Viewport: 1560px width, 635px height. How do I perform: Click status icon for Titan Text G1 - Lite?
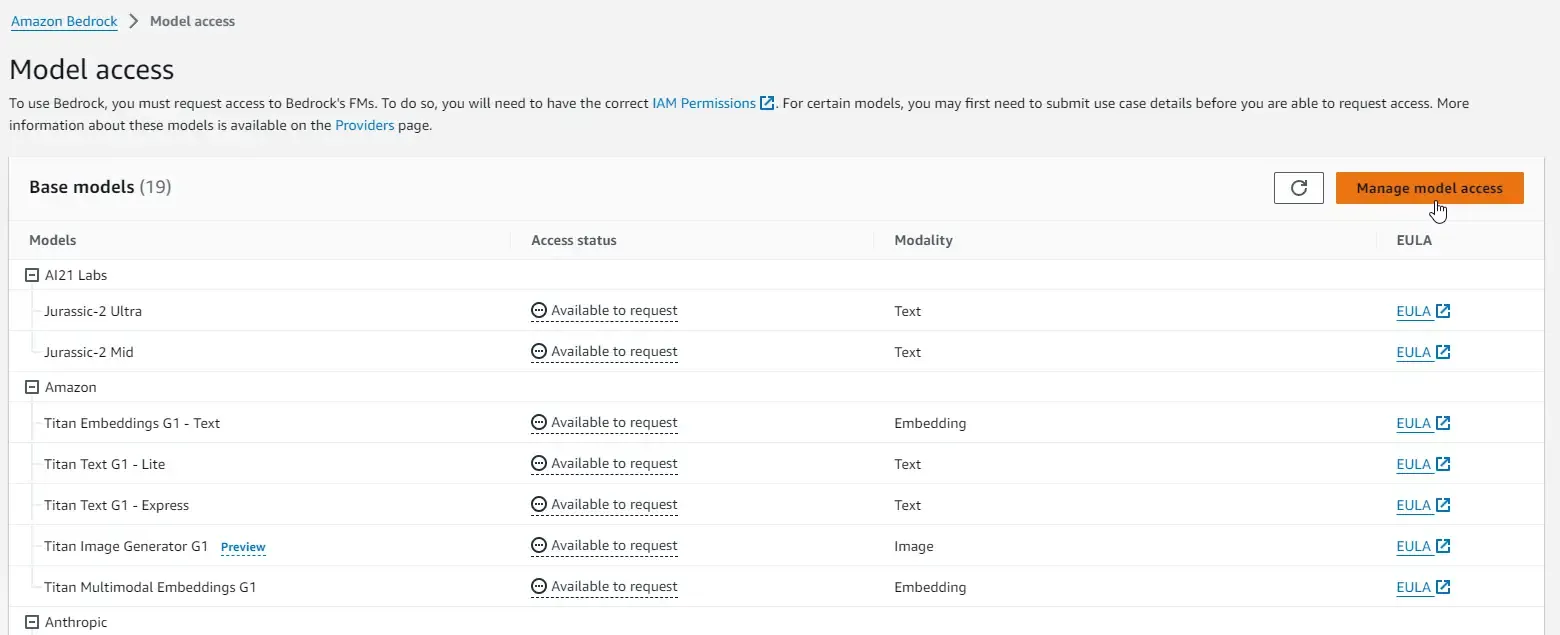click(x=539, y=464)
